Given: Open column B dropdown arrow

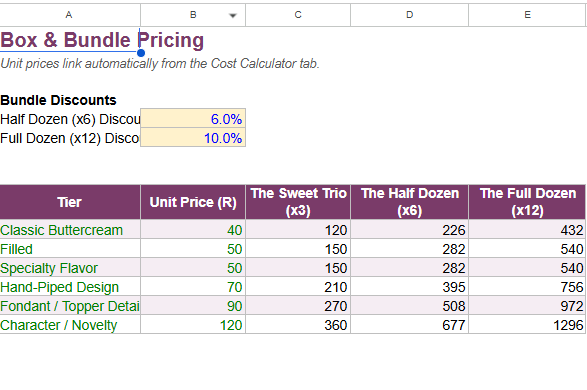Looking at the screenshot, I should point(232,15).
